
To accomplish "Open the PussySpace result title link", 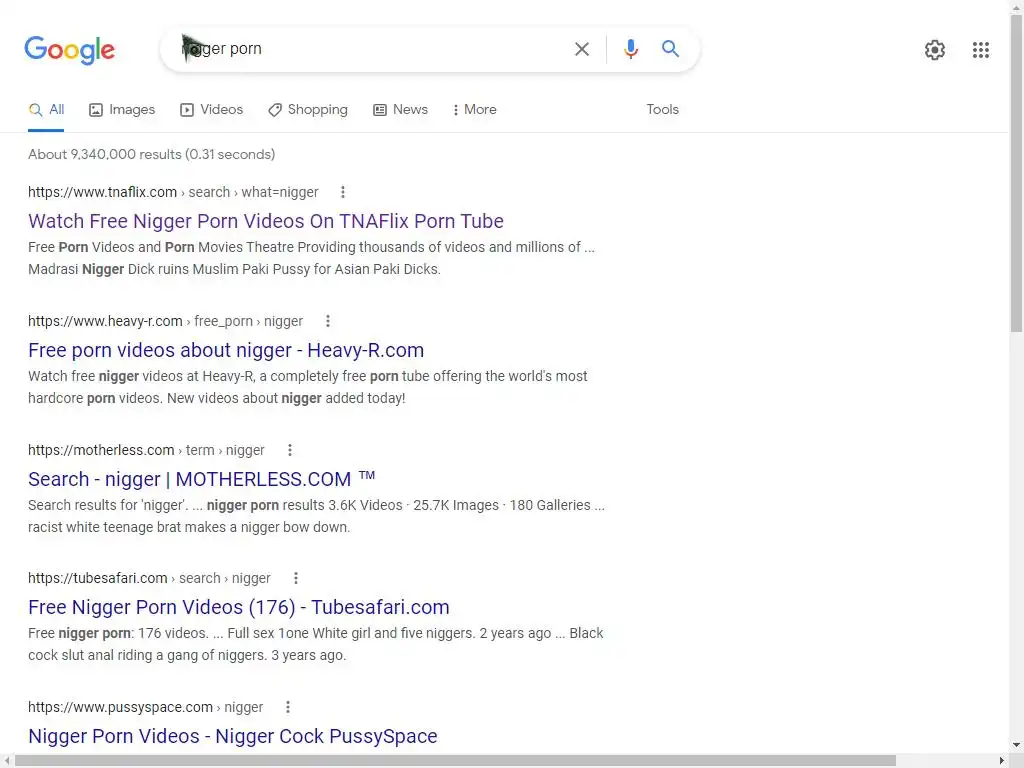I will pos(232,737).
